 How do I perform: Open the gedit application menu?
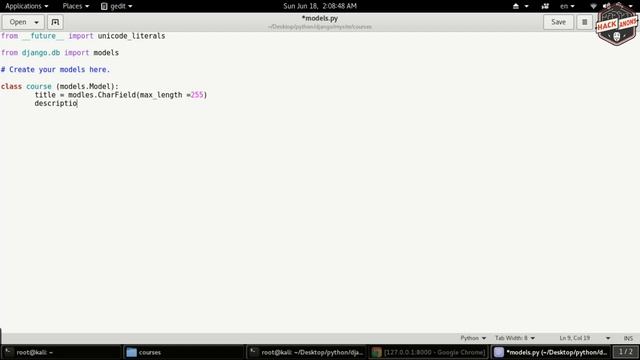pyautogui.click(x=116, y=6)
